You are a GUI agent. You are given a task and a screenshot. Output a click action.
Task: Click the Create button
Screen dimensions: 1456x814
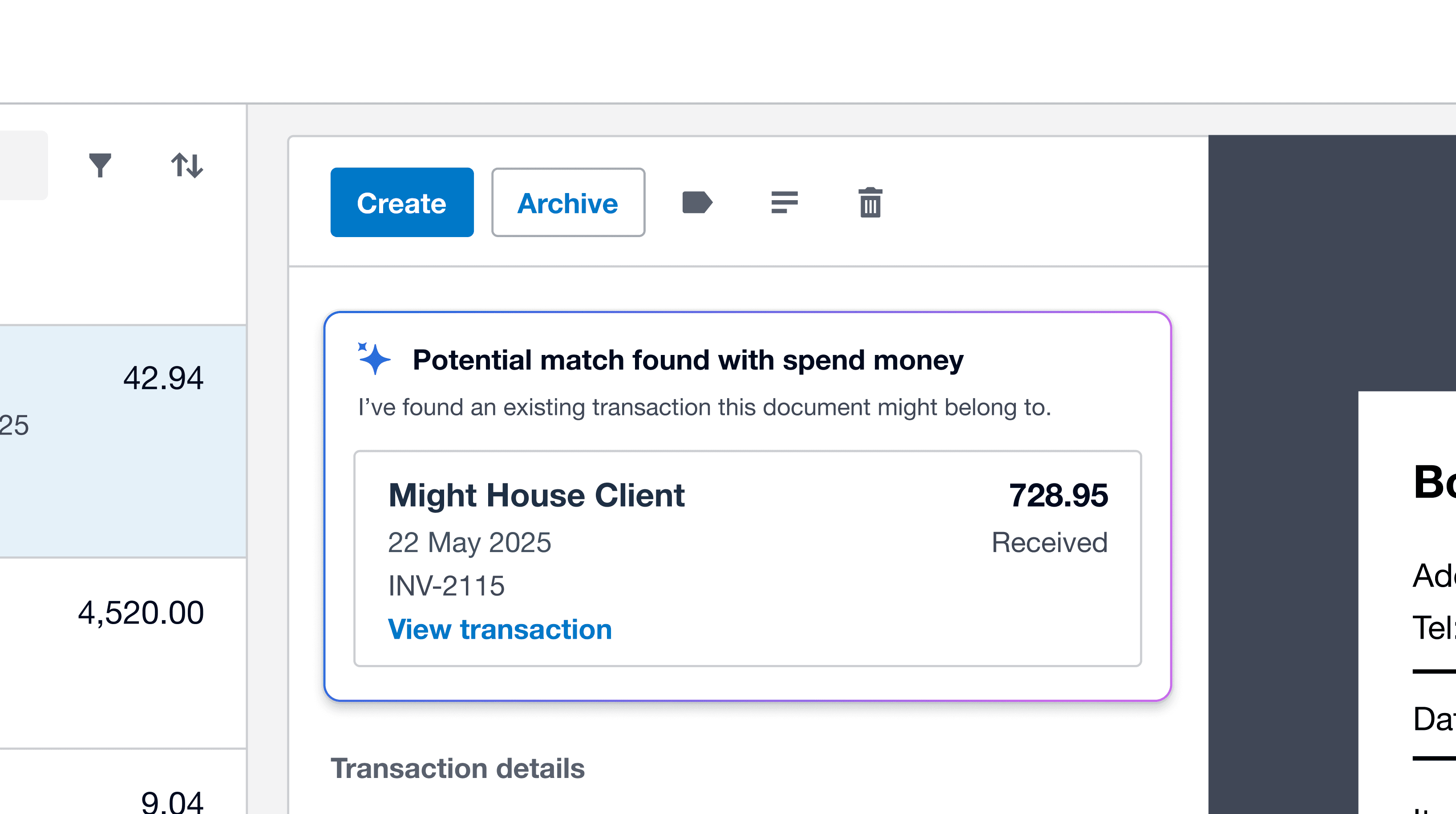(402, 202)
